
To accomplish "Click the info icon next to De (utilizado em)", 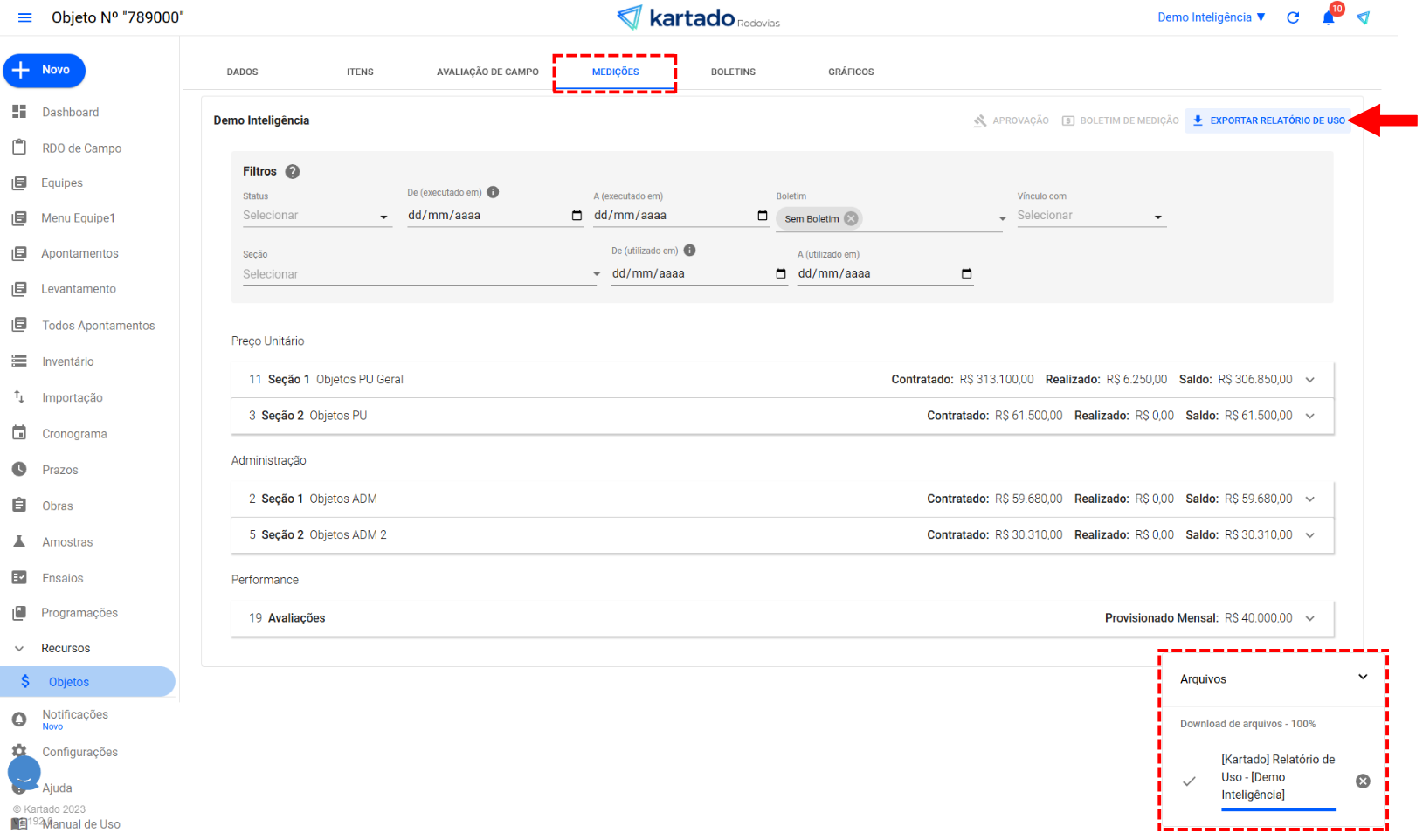I will (689, 251).
